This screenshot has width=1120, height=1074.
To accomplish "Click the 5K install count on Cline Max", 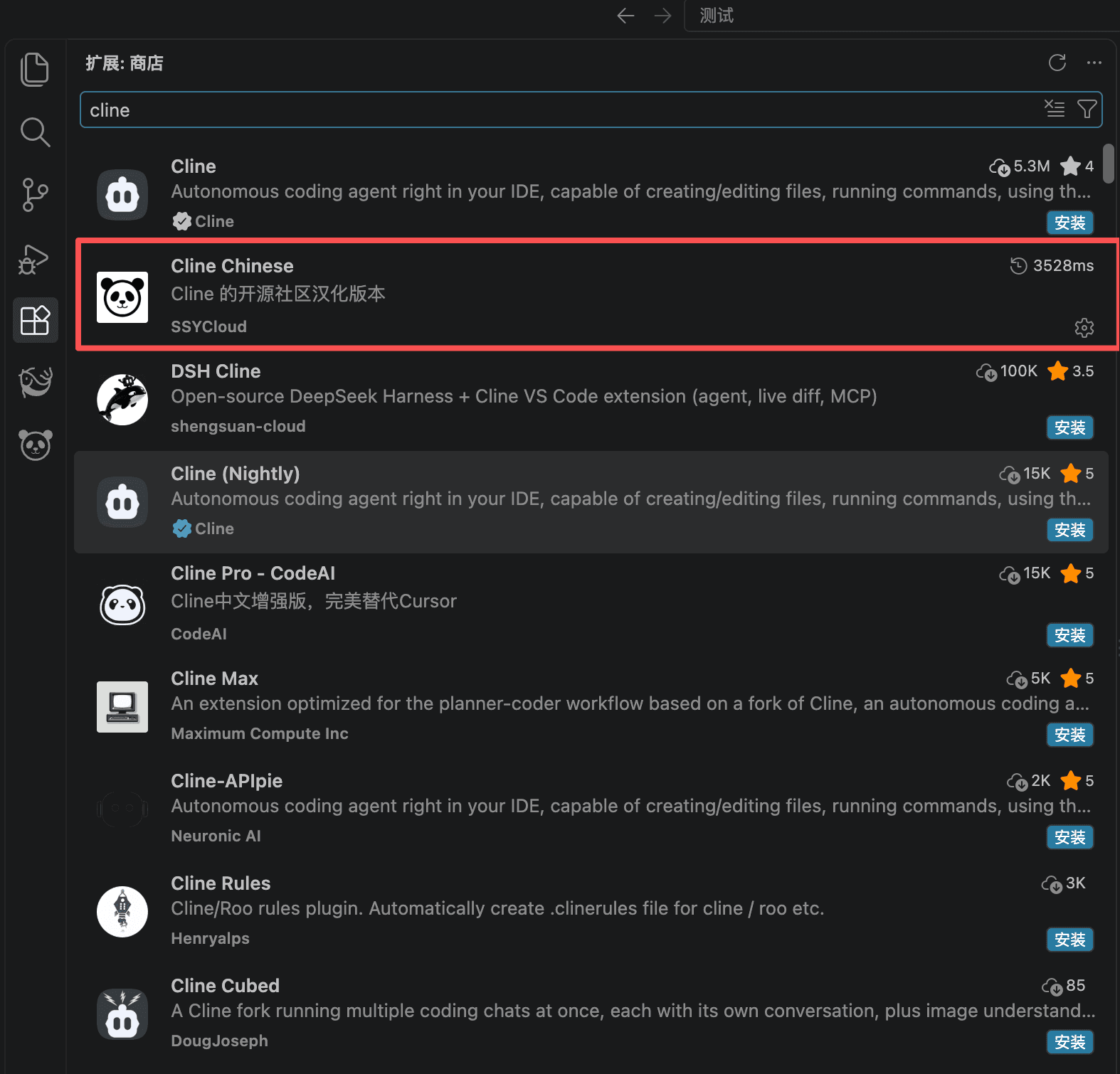I will point(1029,679).
